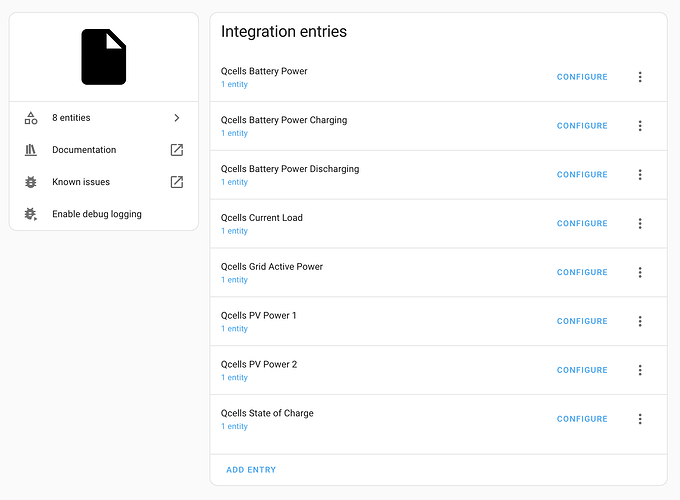
Task: Click the Qcells Battery Power title text
Action: [x=264, y=71]
